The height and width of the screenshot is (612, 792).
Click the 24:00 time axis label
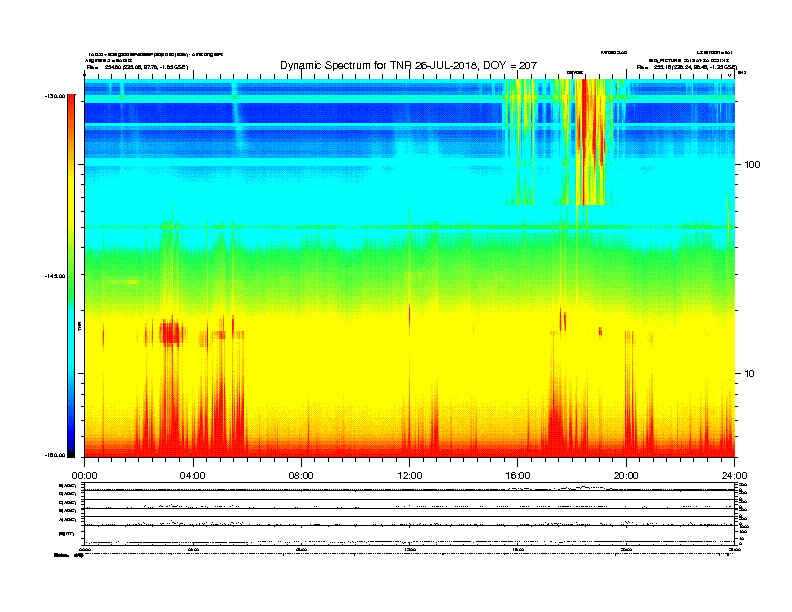[x=734, y=475]
